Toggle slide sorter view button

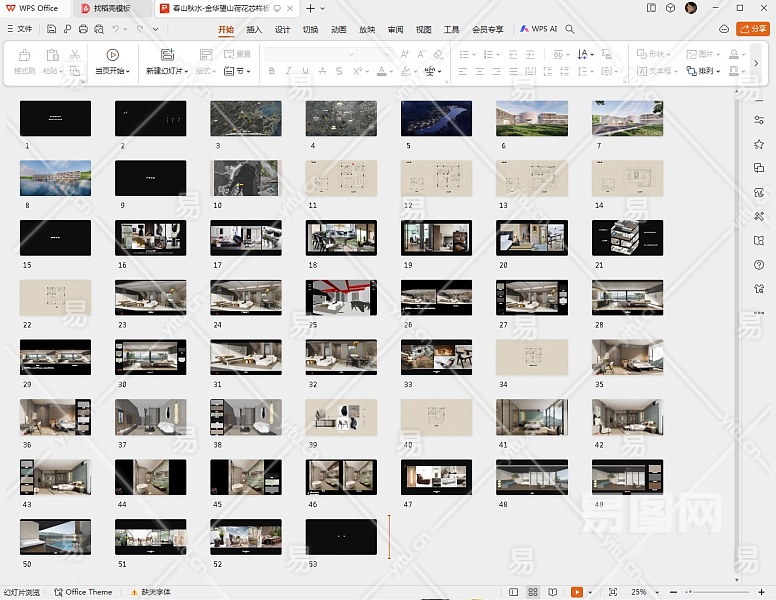[533, 592]
